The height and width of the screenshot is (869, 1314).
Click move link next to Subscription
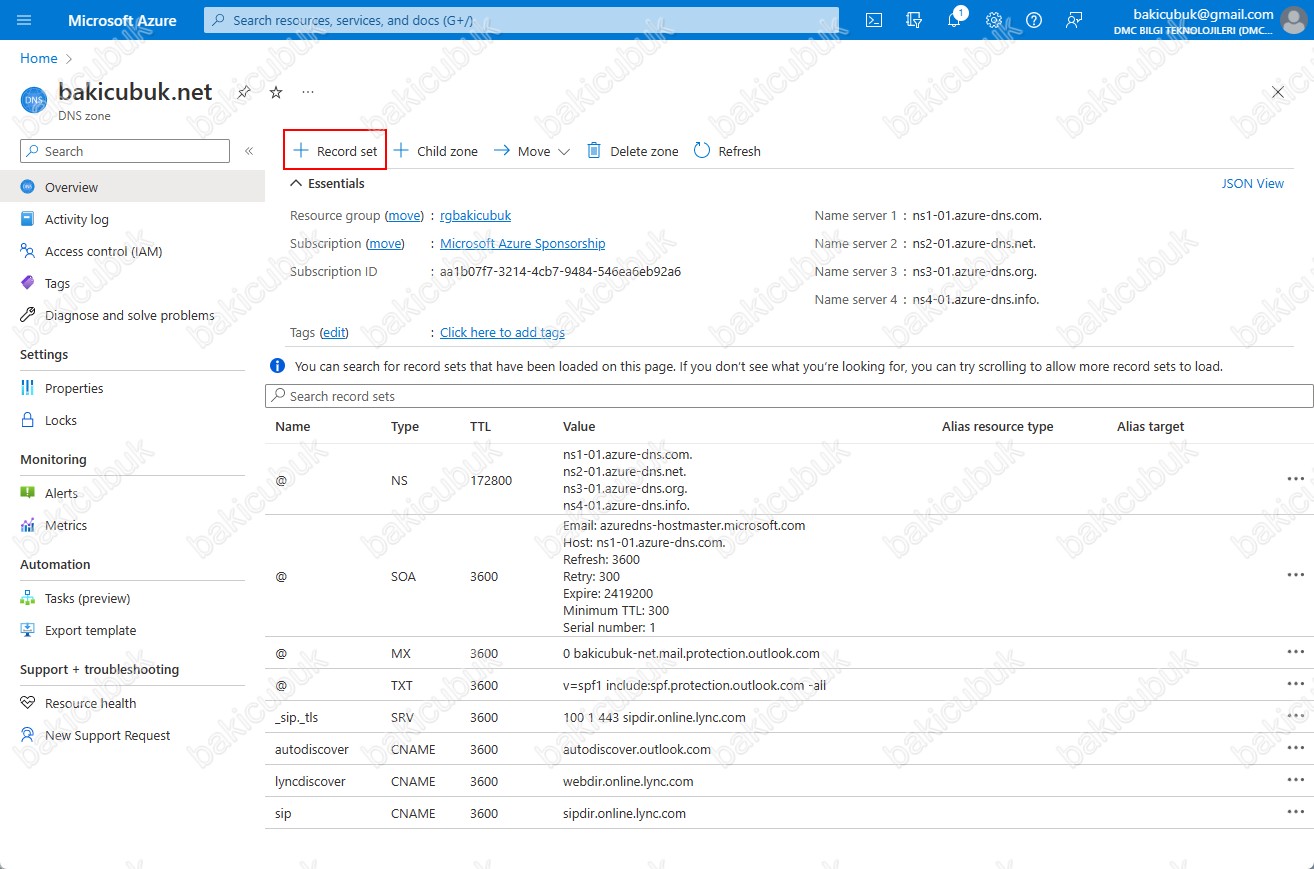tap(385, 244)
